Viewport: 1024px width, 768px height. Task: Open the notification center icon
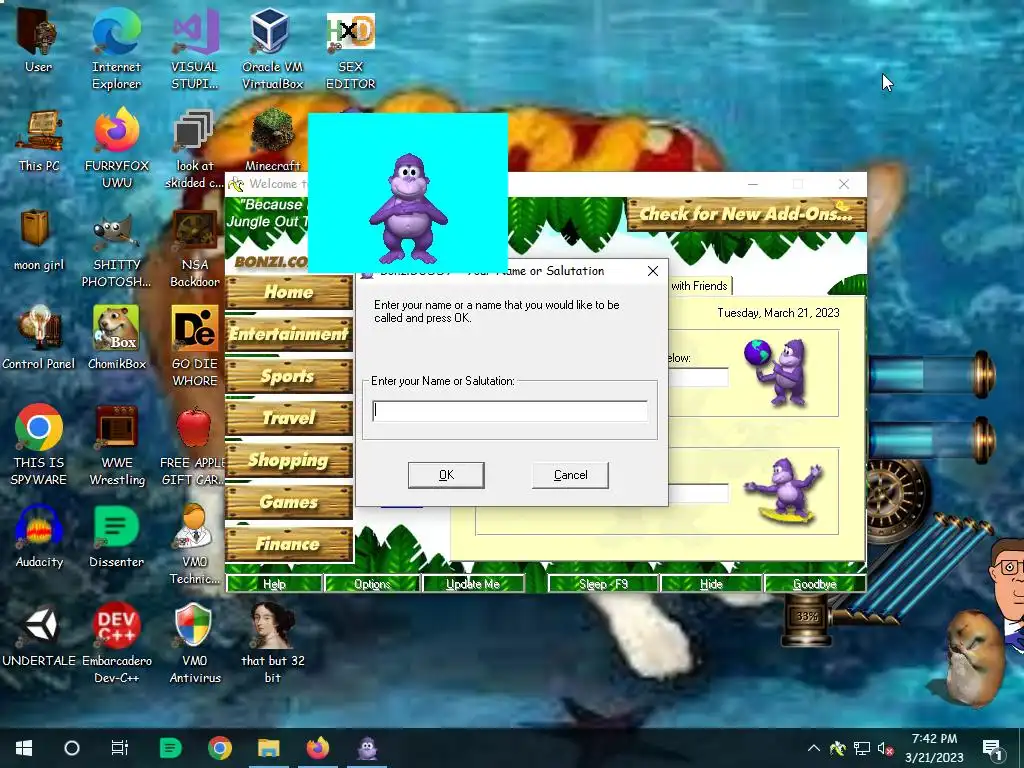point(993,748)
